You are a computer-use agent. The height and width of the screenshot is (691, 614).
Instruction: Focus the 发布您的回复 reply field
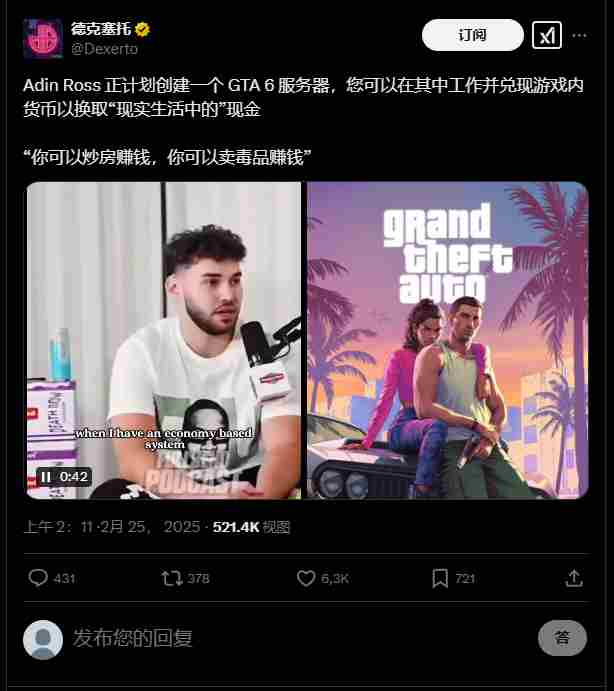(x=302, y=638)
